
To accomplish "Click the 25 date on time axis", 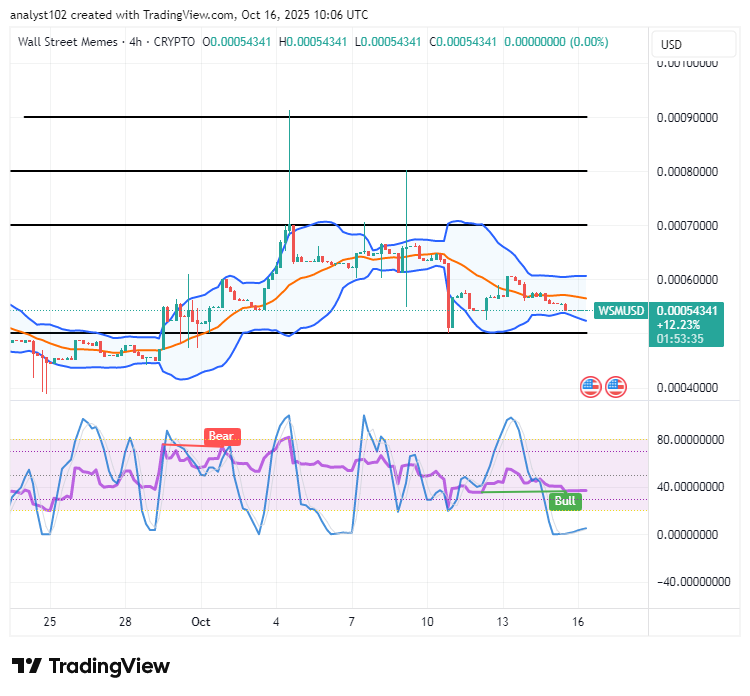I will 50,622.
